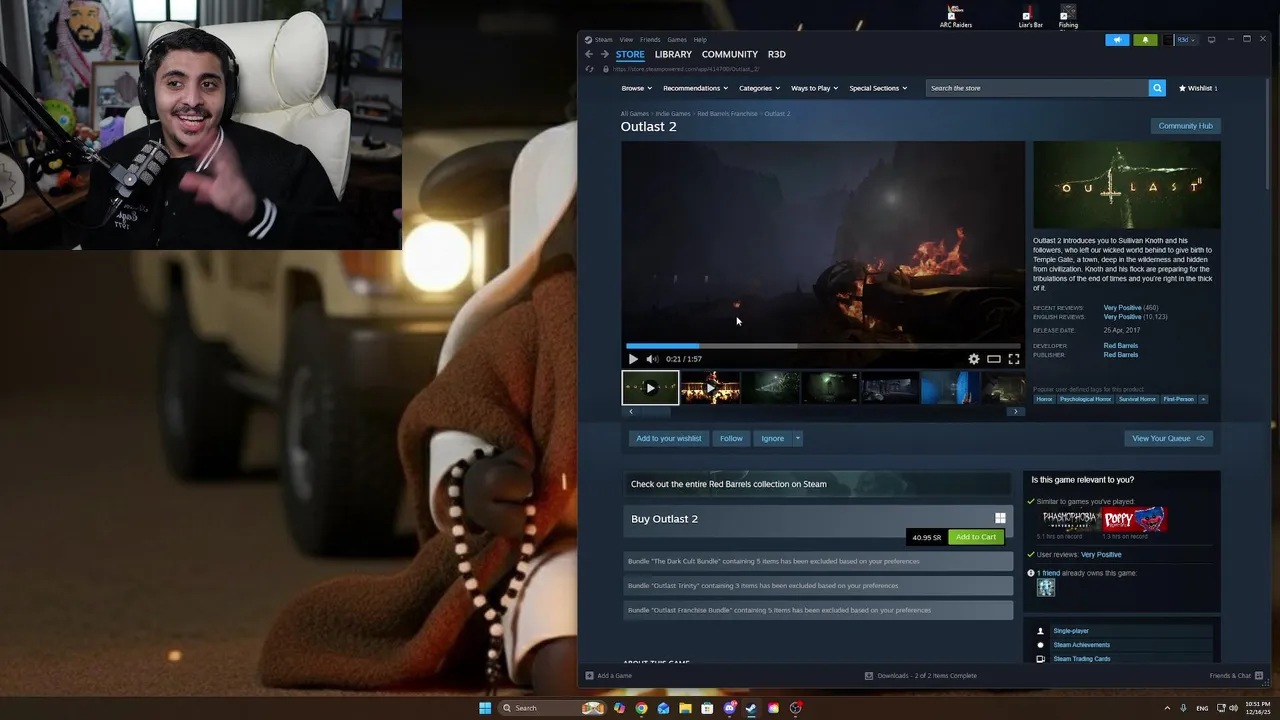1280x720 pixels.
Task: Play the Outlast 2 trailer video
Action: click(633, 359)
